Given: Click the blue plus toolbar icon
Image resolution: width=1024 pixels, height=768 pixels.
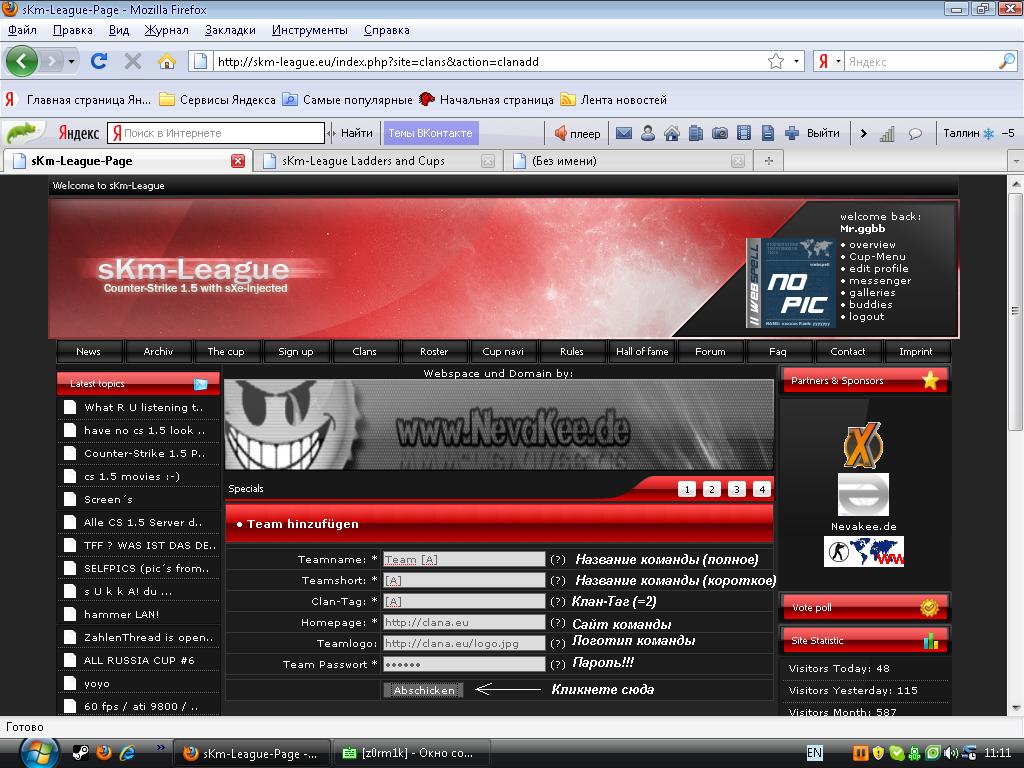Looking at the screenshot, I should pyautogui.click(x=792, y=133).
